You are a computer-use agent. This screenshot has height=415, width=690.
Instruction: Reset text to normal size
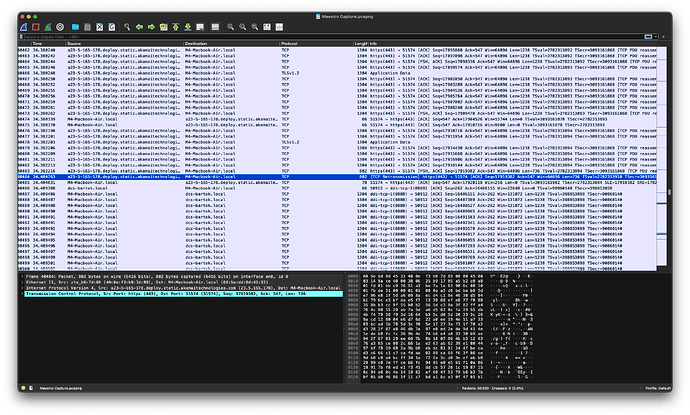[x=254, y=27]
